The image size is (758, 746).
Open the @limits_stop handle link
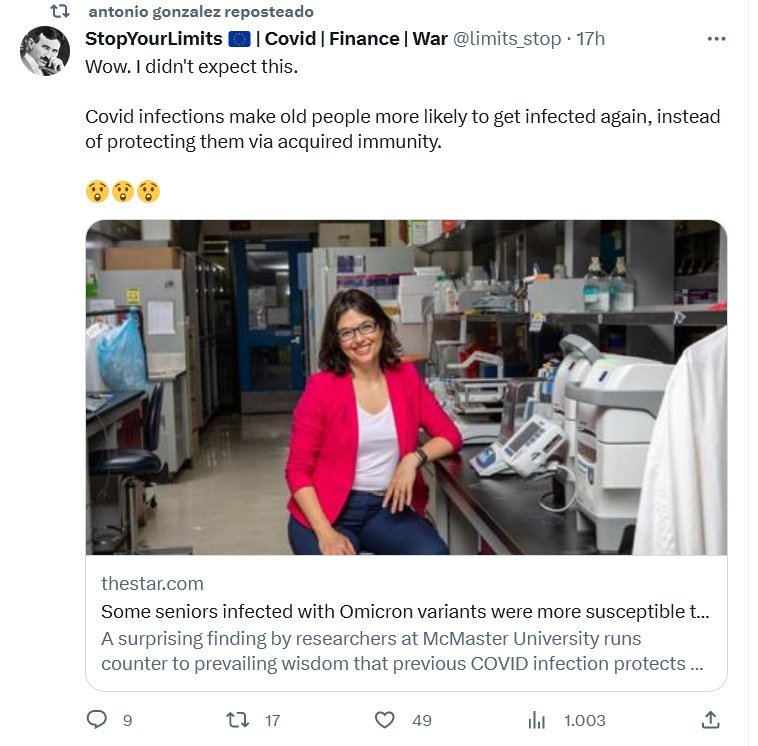507,39
